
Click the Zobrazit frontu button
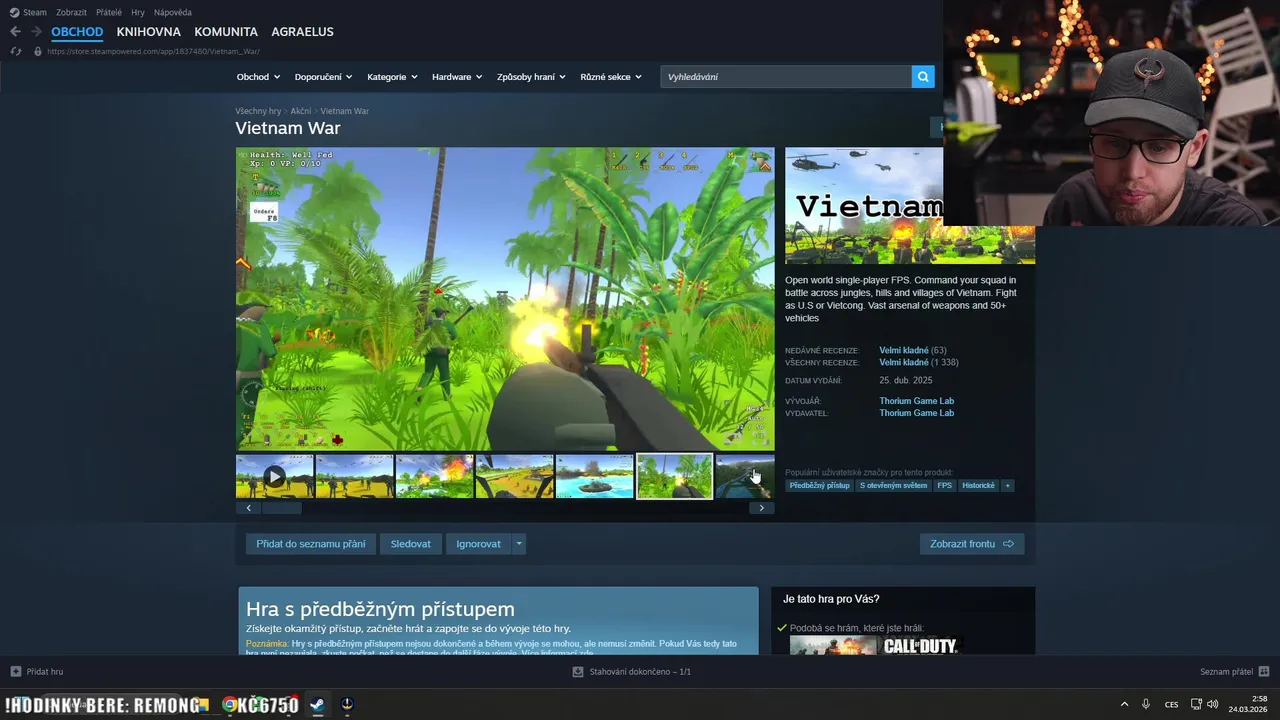pyautogui.click(x=972, y=544)
